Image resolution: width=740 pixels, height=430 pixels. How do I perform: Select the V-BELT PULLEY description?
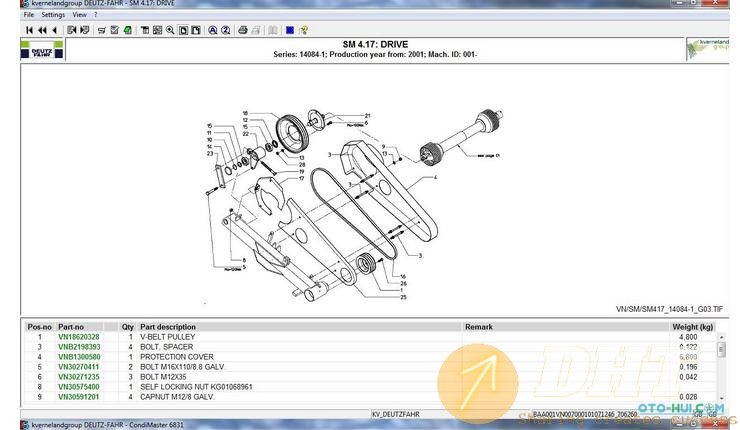[x=168, y=337]
